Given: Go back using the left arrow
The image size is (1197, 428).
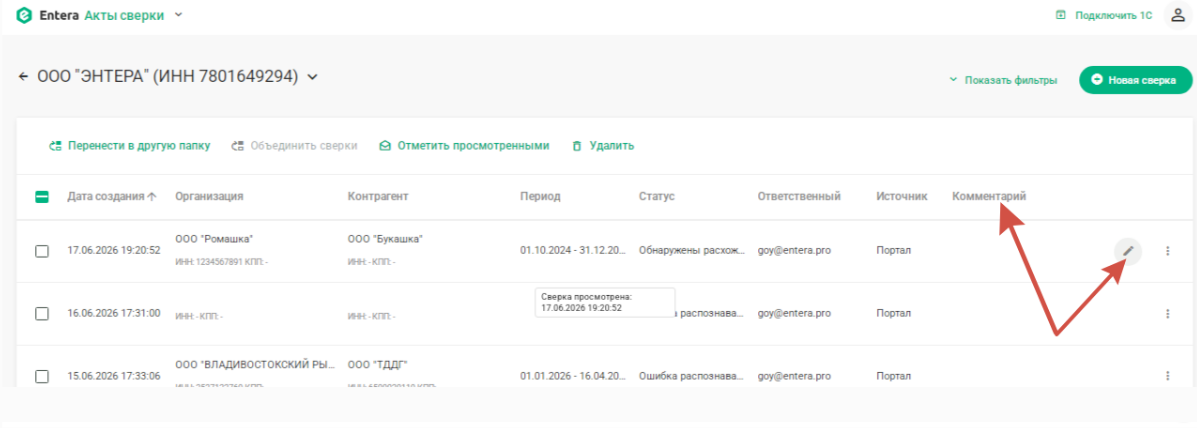Looking at the screenshot, I should click(x=24, y=76).
